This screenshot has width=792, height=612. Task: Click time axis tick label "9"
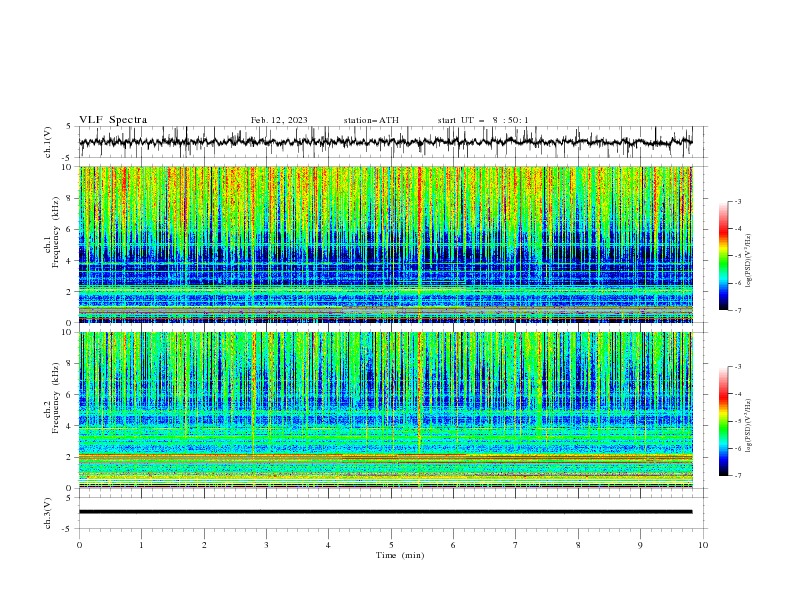pos(640,545)
